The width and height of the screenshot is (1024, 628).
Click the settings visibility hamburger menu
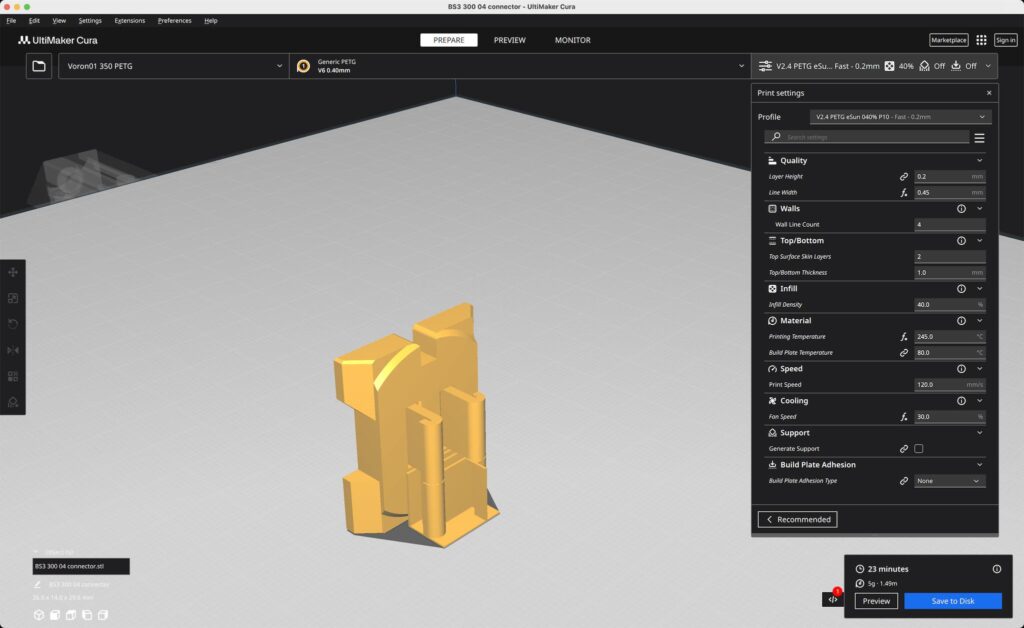click(x=979, y=138)
